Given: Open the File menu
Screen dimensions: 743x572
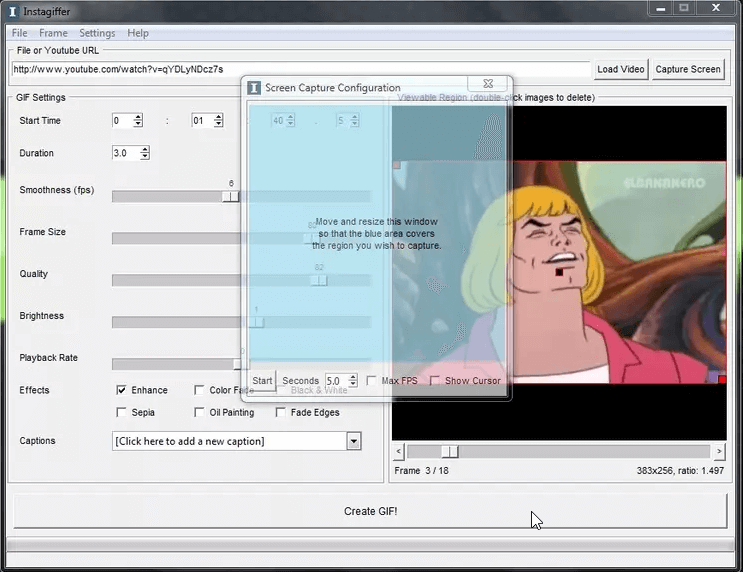Looking at the screenshot, I should [x=19, y=33].
